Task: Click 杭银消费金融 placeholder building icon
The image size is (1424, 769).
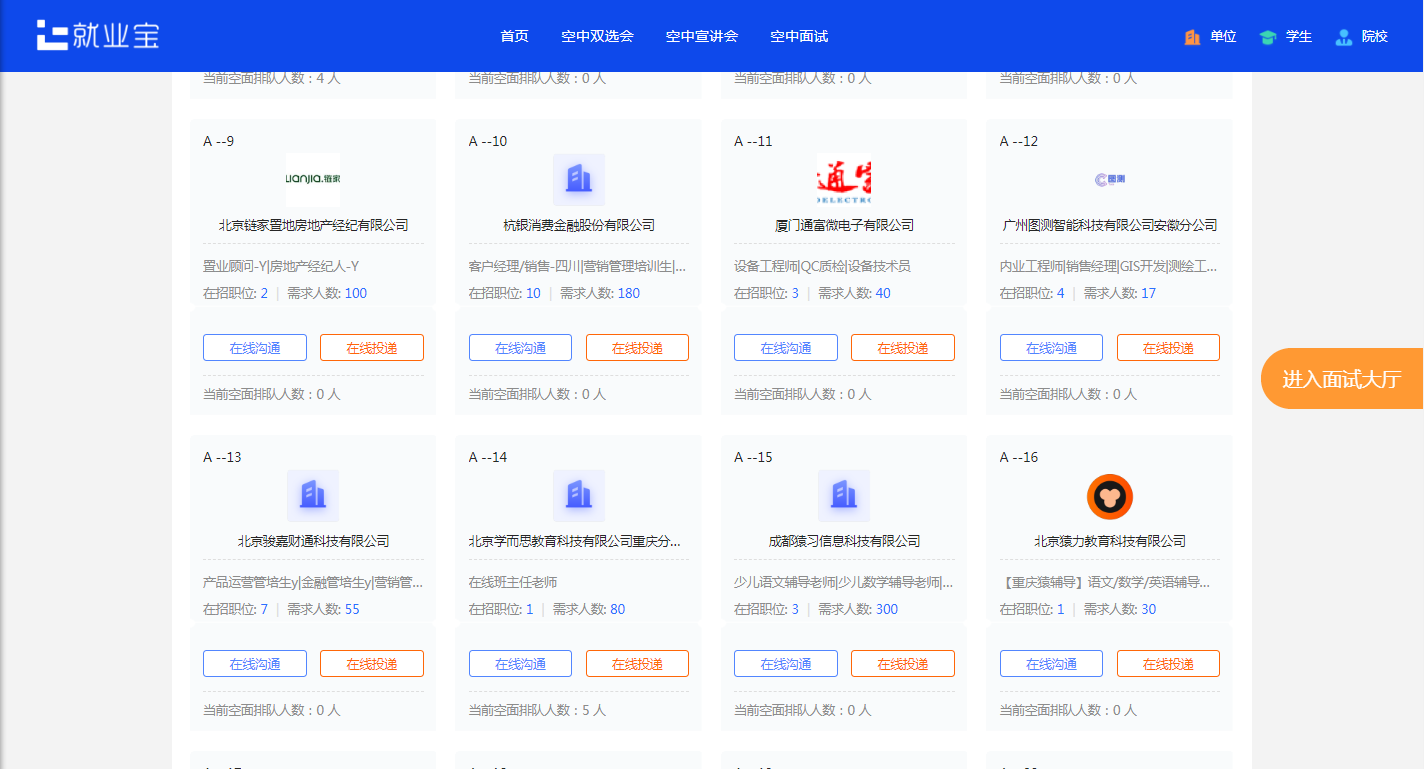Action: (x=578, y=180)
